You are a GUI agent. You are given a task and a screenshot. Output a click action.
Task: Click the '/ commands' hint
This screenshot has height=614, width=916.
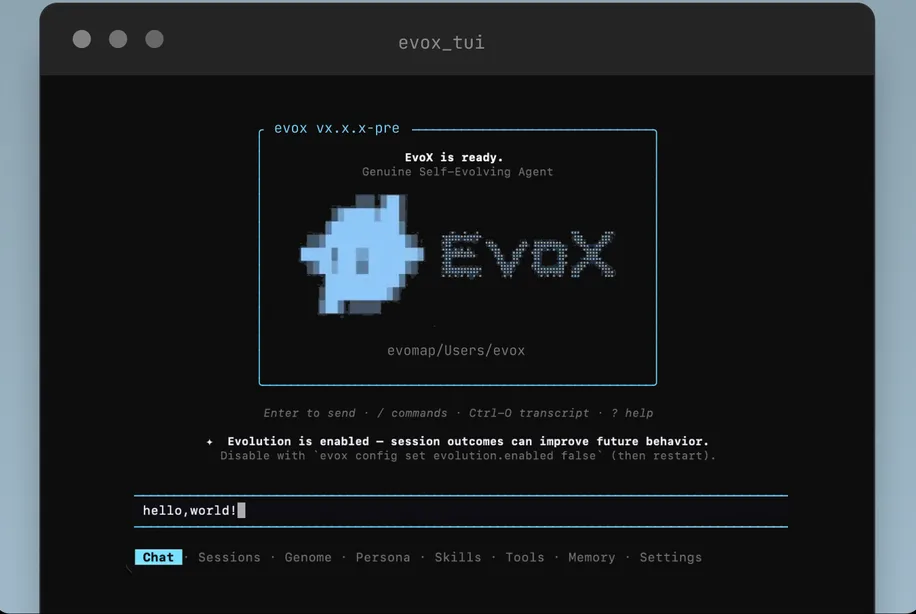click(x=412, y=413)
